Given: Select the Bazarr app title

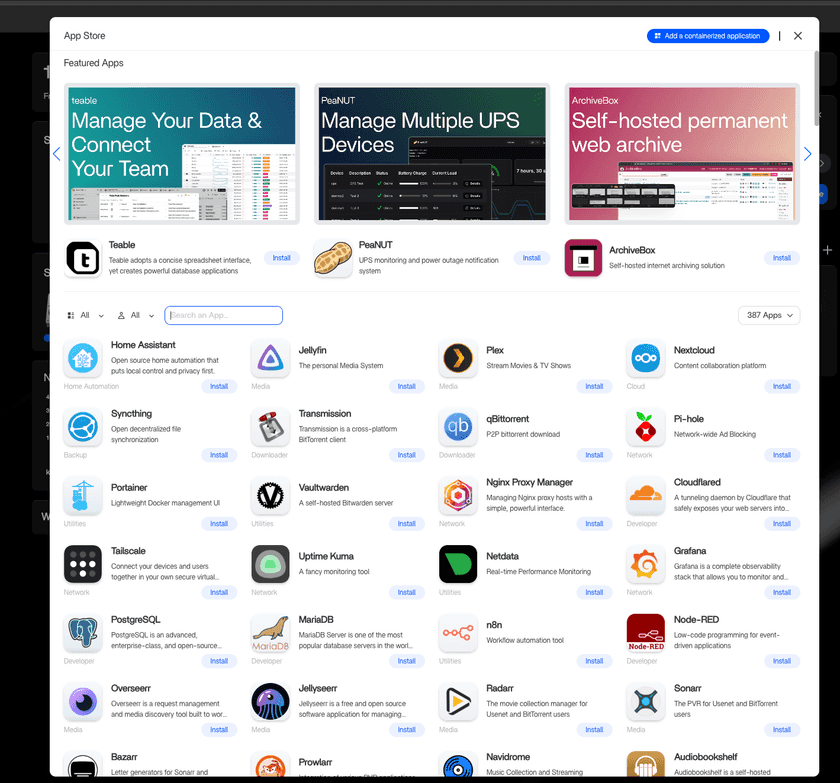Looking at the screenshot, I should pyautogui.click(x=124, y=757).
